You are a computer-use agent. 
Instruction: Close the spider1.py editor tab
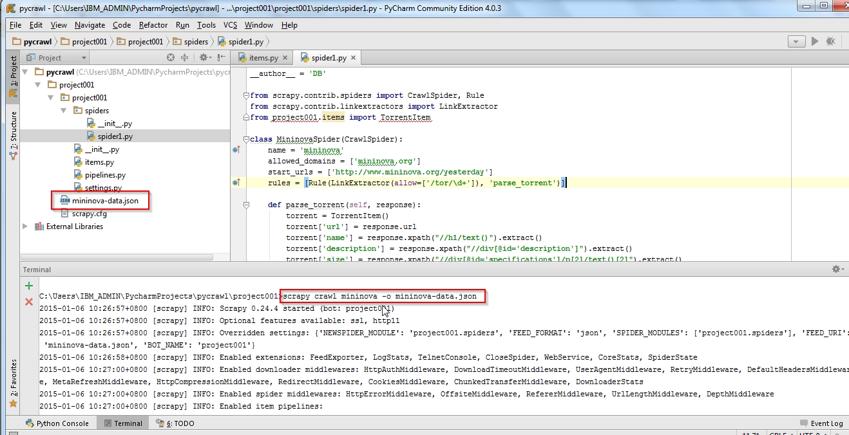coord(353,58)
